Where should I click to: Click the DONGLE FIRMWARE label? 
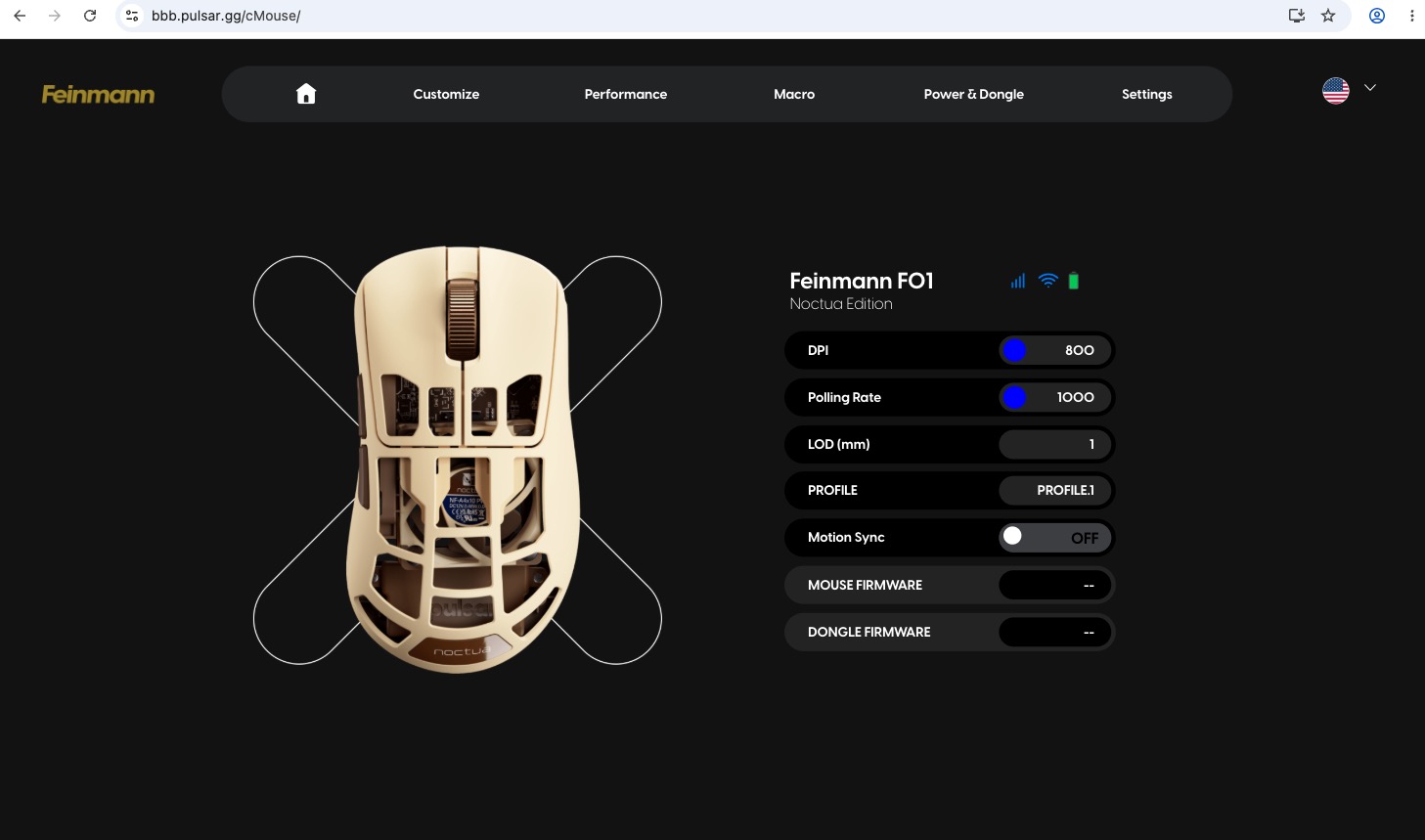pos(869,632)
